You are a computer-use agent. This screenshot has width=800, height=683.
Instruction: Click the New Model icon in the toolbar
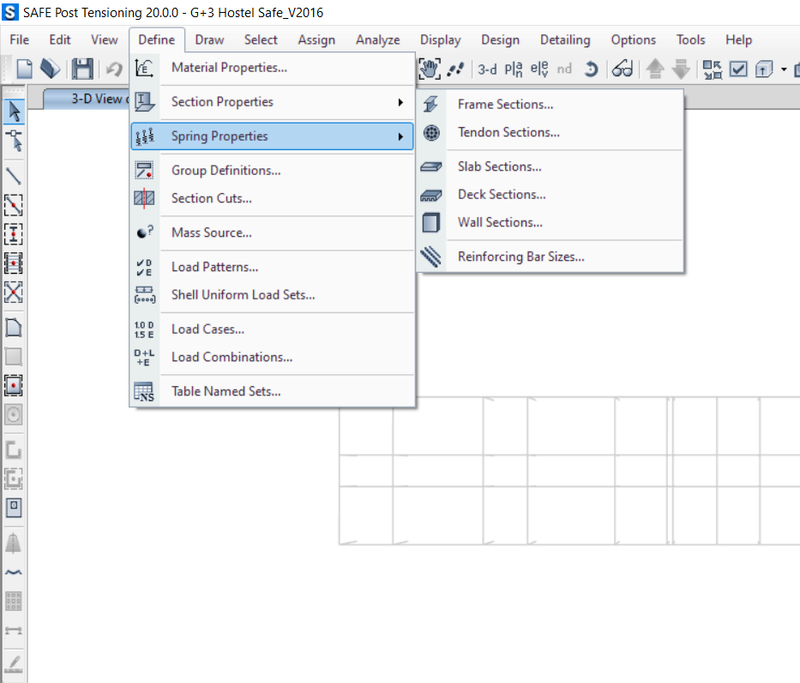24,69
